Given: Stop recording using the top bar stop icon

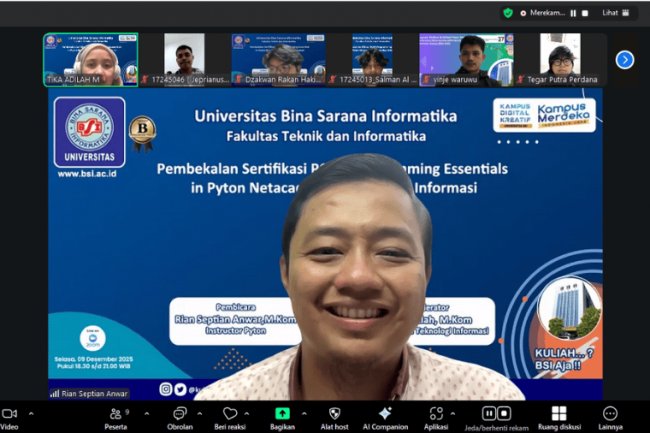Looking at the screenshot, I should coord(585,13).
